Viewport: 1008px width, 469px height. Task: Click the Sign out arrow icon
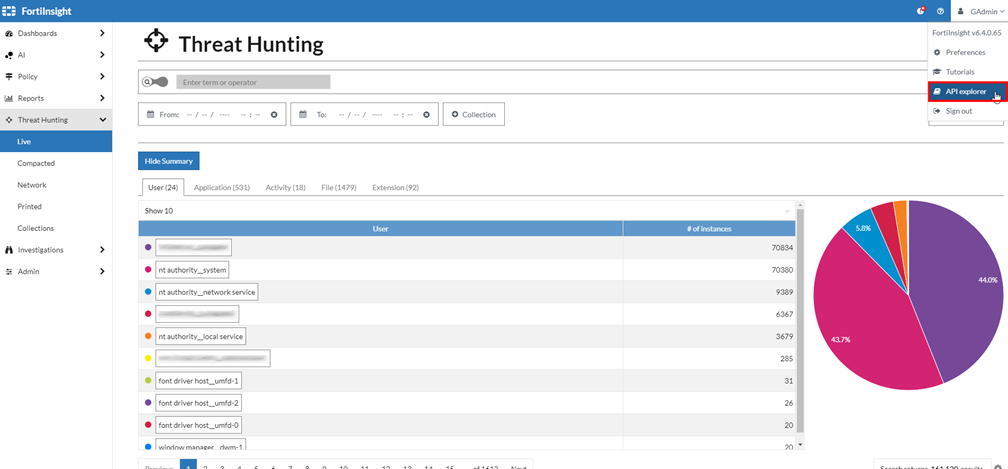[937, 111]
